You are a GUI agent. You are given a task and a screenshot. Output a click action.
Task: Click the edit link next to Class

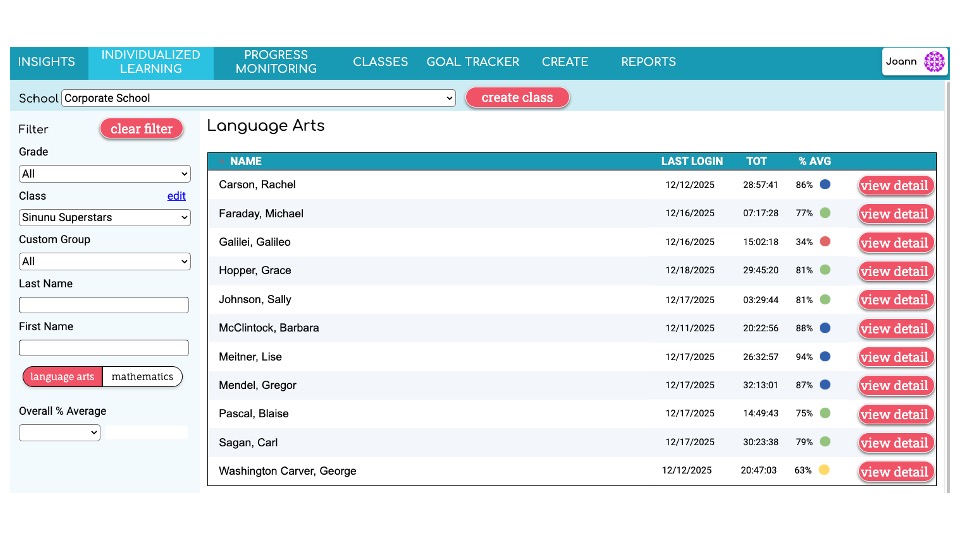[176, 196]
